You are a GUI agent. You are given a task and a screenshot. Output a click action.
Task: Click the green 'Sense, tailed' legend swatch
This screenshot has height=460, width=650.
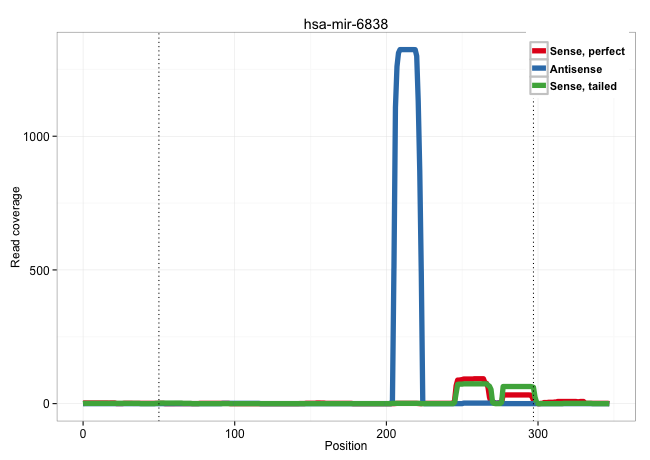(539, 86)
